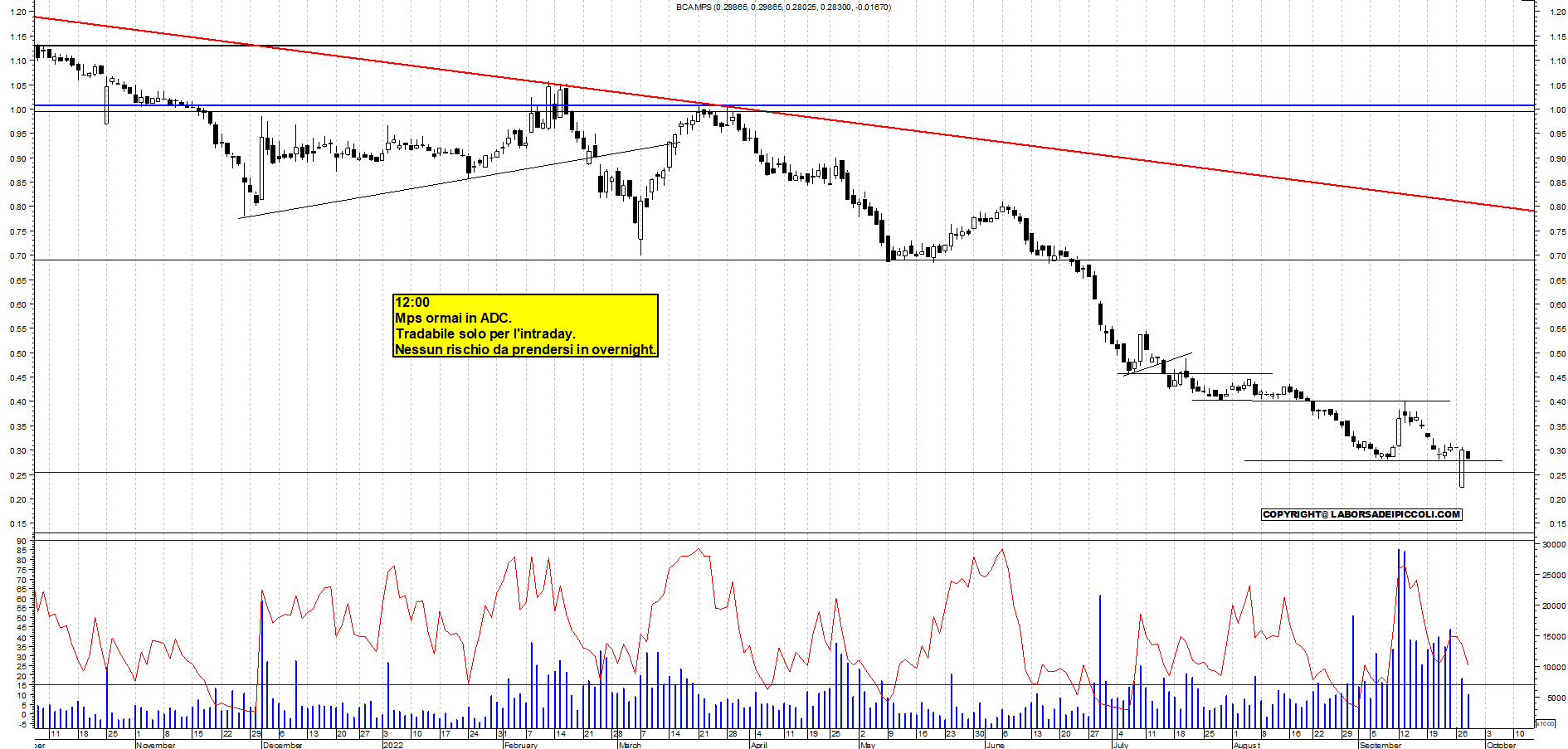Click the 1.20 label on right price axis
Image resolution: width=1568 pixels, height=749 pixels.
[x=1557, y=12]
